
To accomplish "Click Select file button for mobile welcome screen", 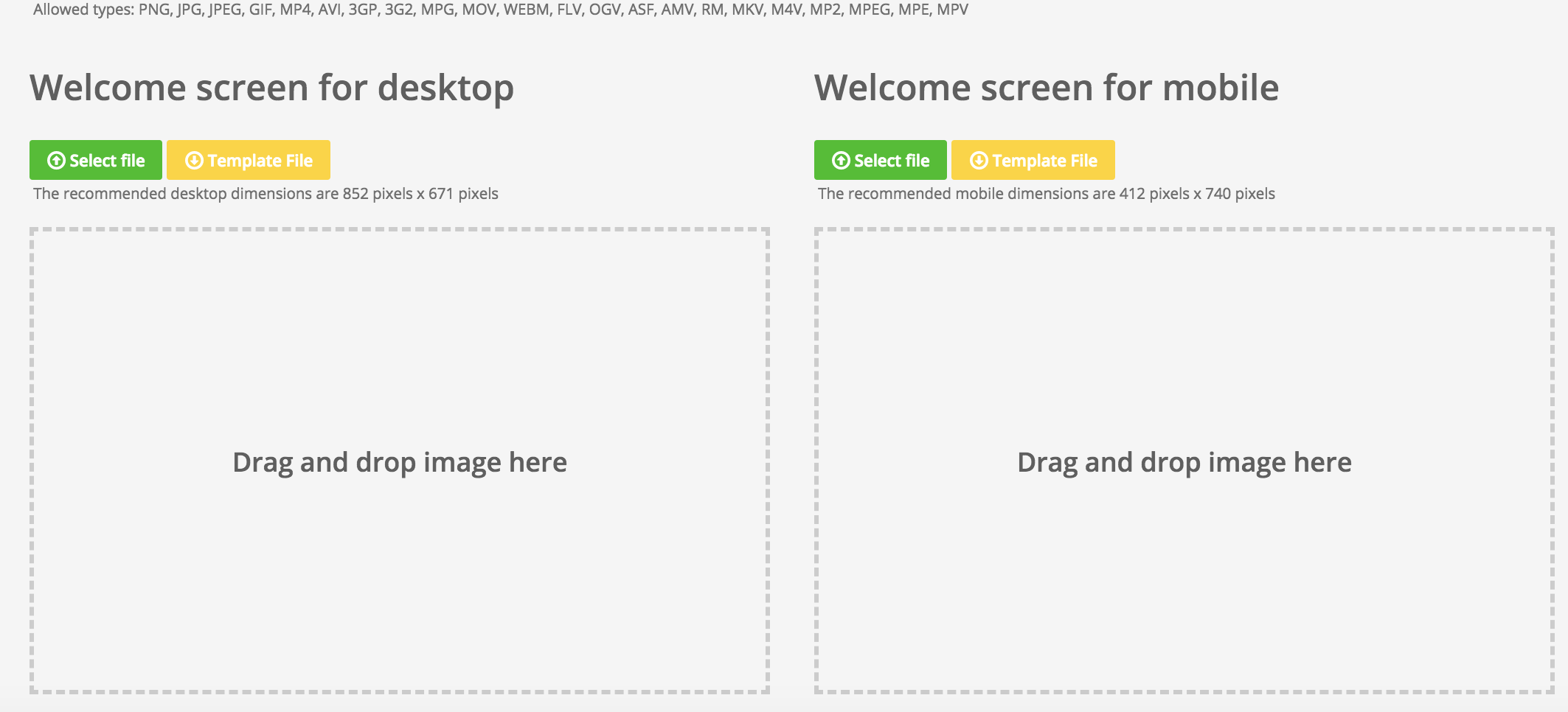I will (881, 160).
